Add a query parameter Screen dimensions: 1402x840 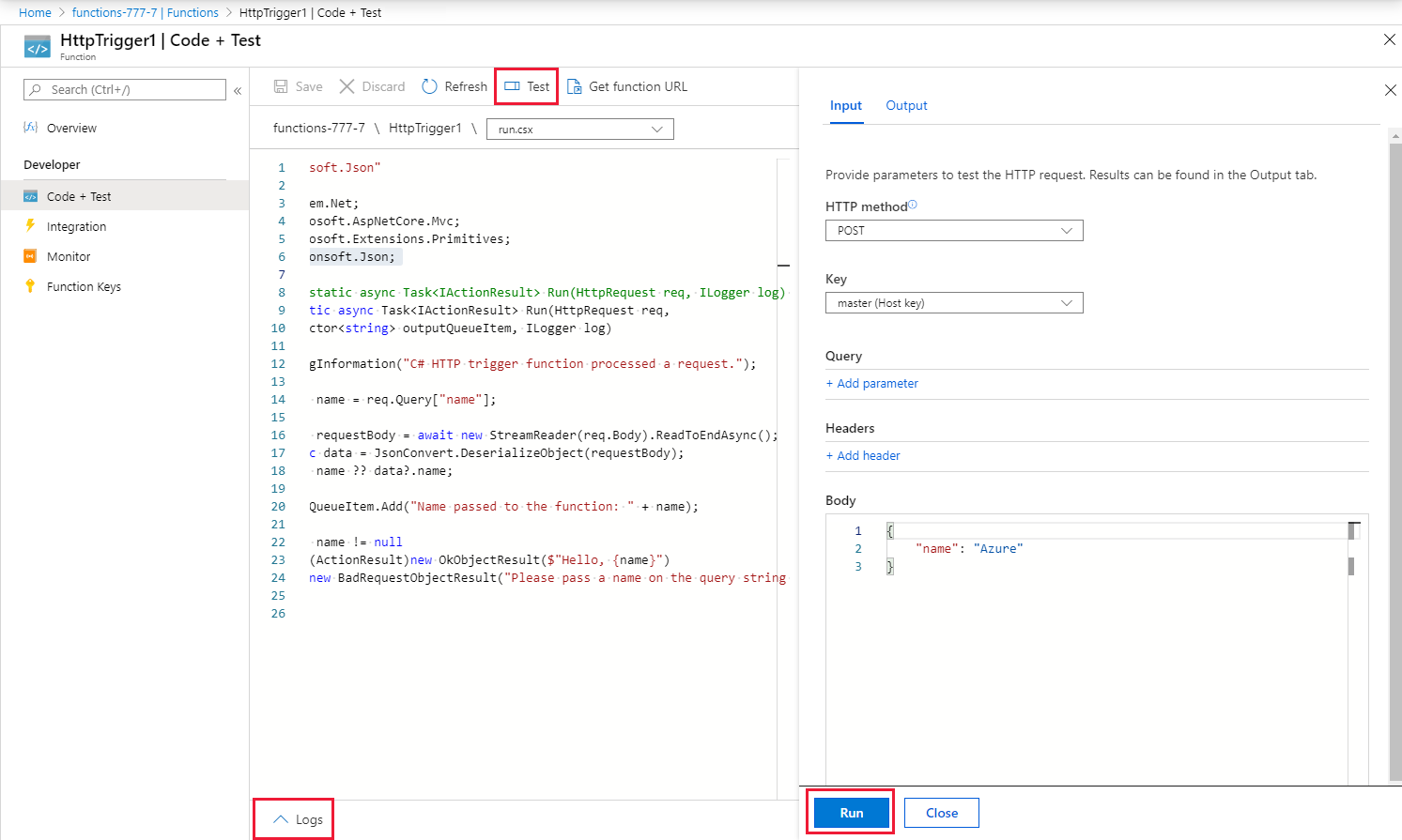pyautogui.click(x=871, y=383)
